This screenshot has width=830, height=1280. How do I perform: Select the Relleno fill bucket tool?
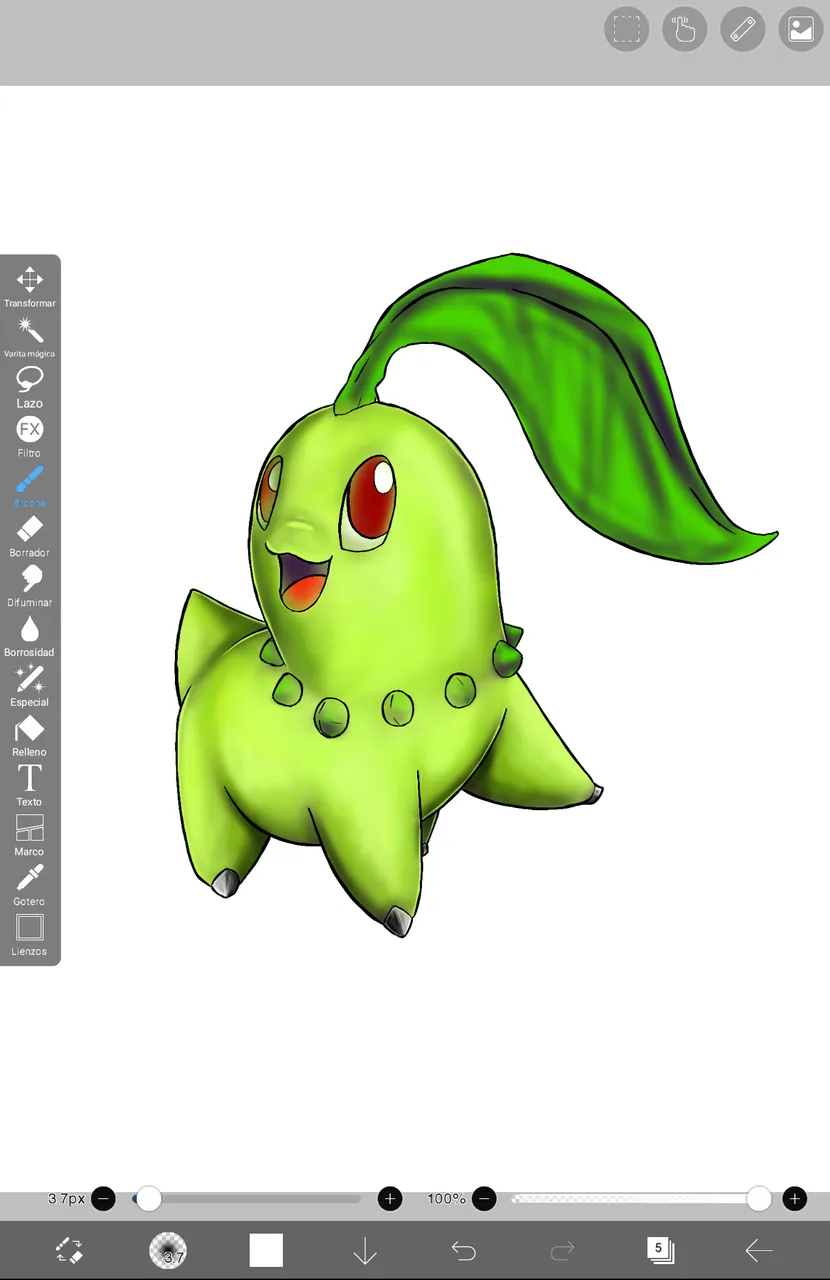(x=30, y=736)
